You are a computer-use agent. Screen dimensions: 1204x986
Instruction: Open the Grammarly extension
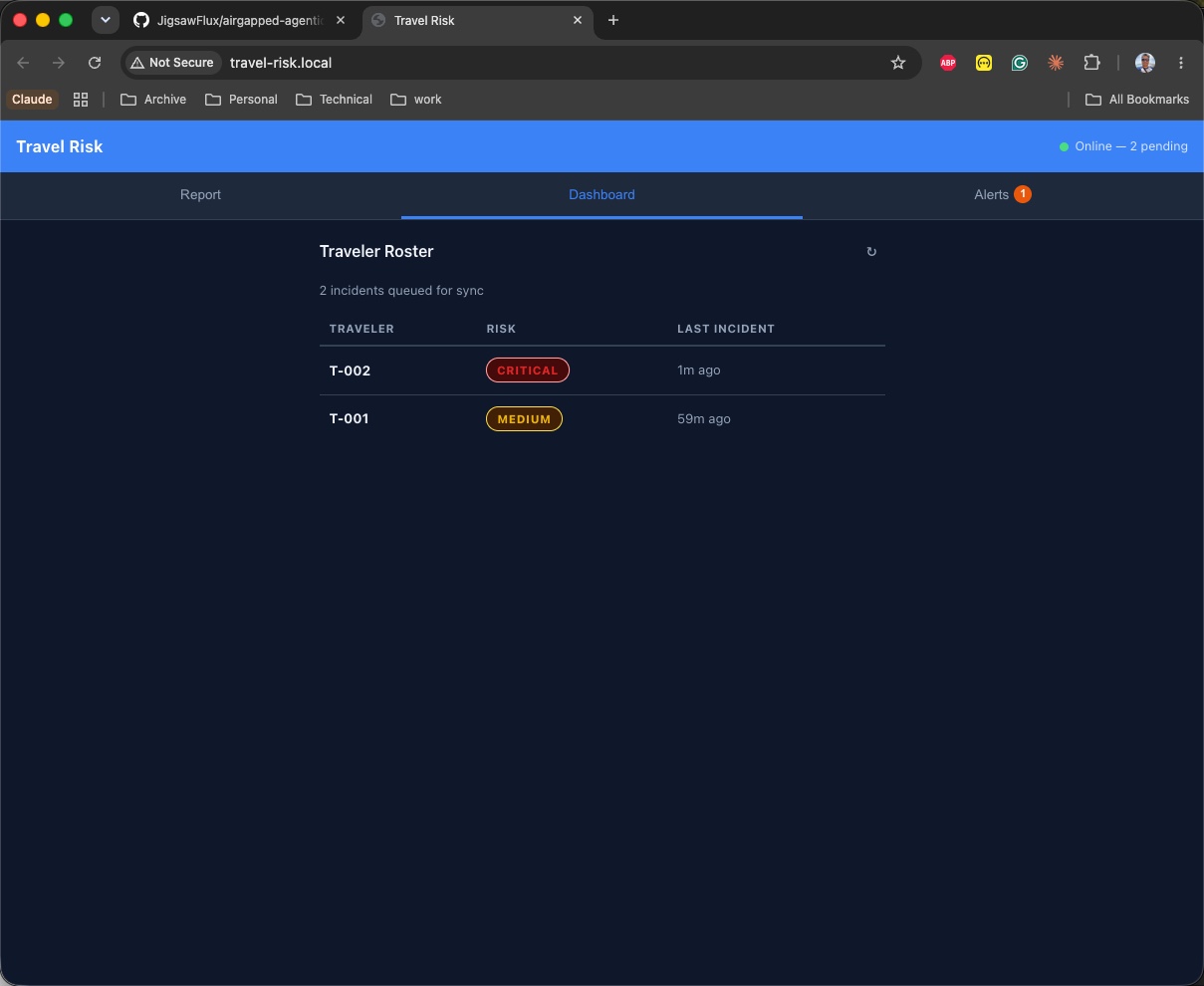pos(1020,63)
